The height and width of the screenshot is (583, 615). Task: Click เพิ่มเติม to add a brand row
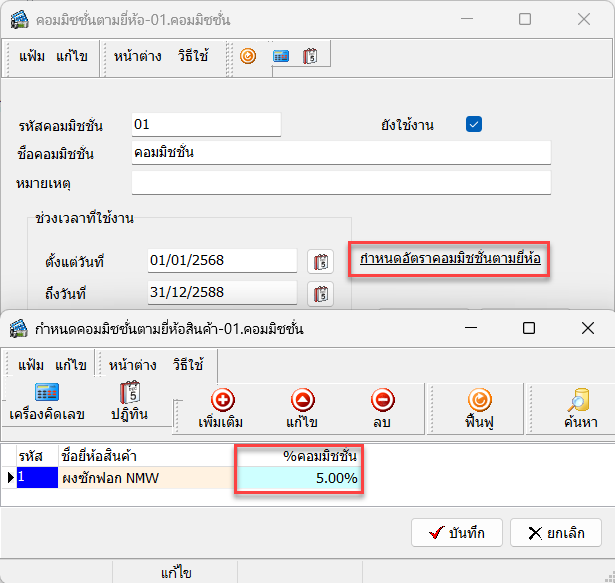[221, 409]
